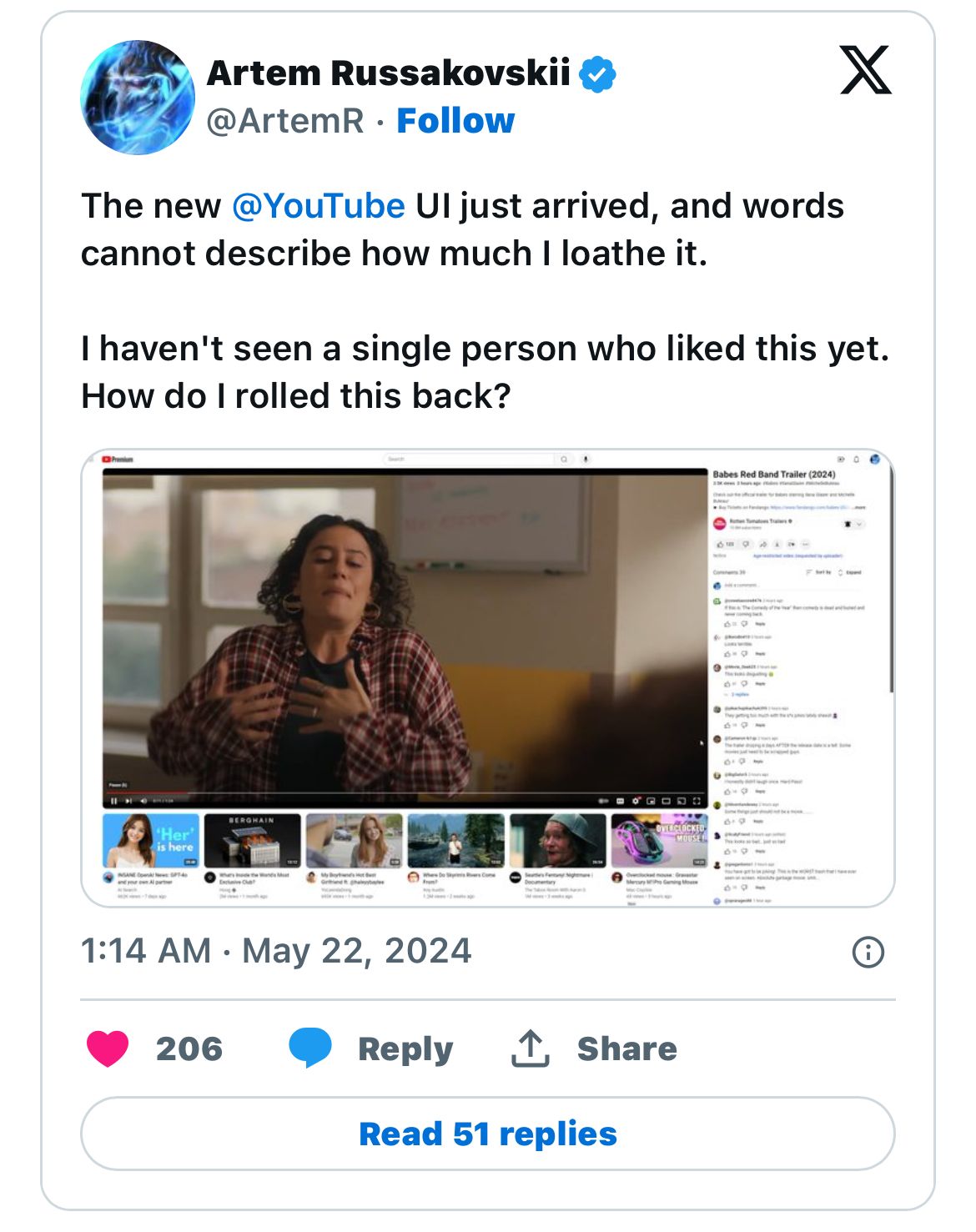The width and height of the screenshot is (976, 1232).
Task: Open the @YouTube mention link
Action: (318, 206)
